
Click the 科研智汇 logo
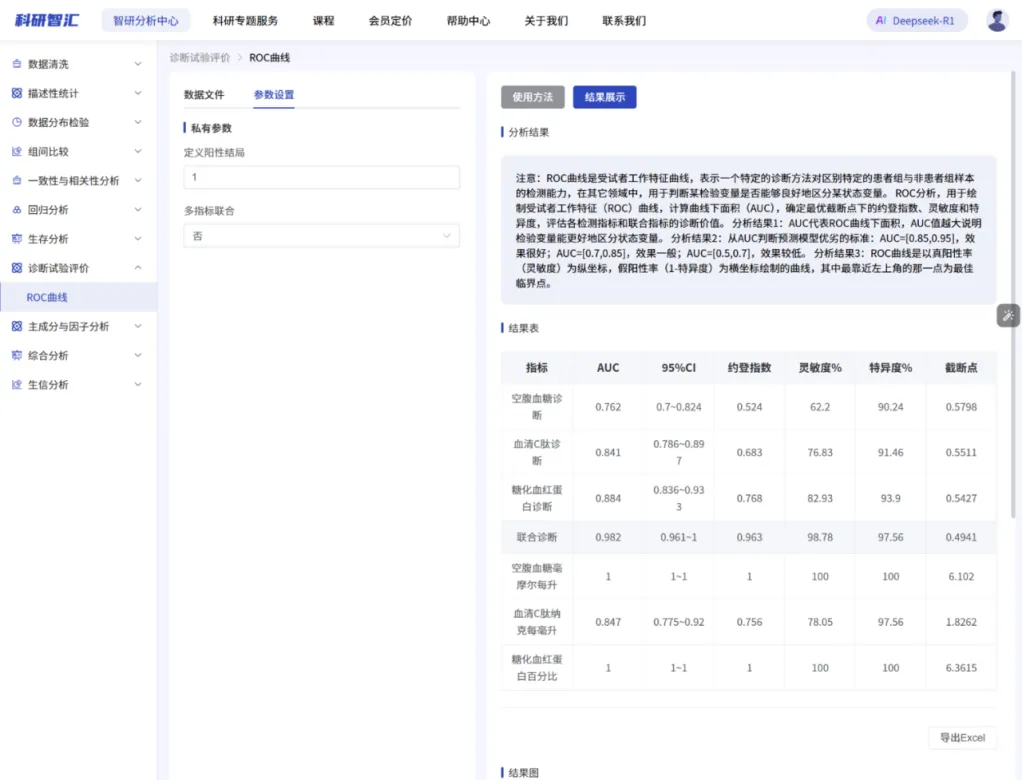(x=47, y=20)
